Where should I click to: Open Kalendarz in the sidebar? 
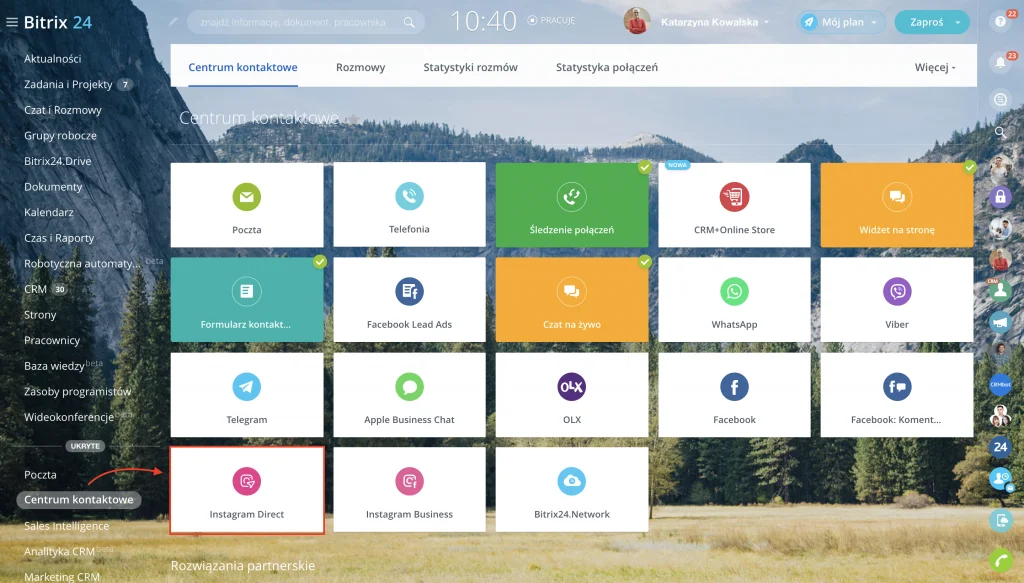click(48, 212)
